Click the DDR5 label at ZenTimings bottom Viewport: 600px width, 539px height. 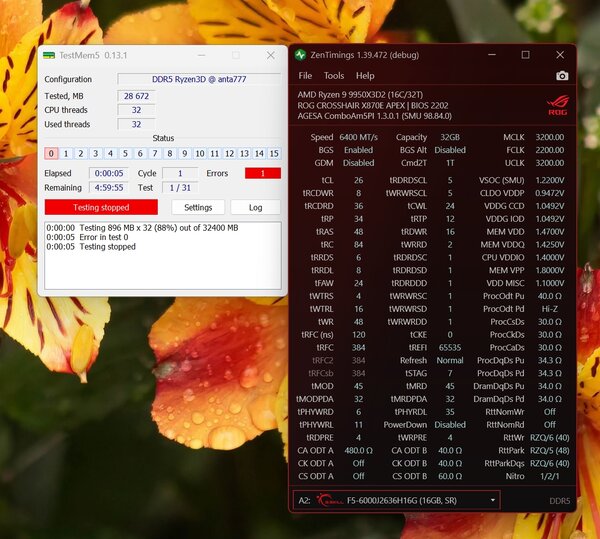559,501
